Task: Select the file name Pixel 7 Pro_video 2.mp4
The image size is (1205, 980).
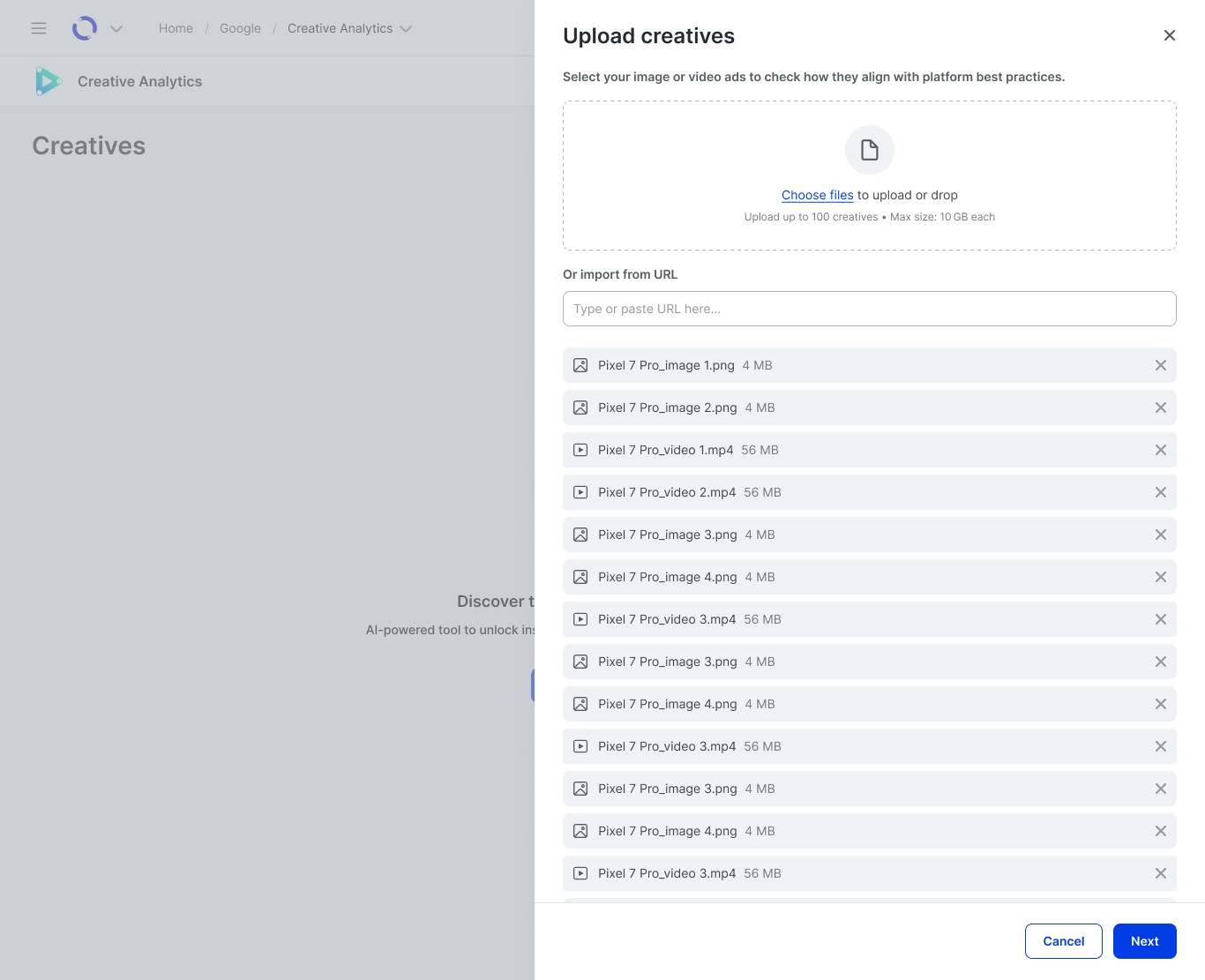Action: 667,492
